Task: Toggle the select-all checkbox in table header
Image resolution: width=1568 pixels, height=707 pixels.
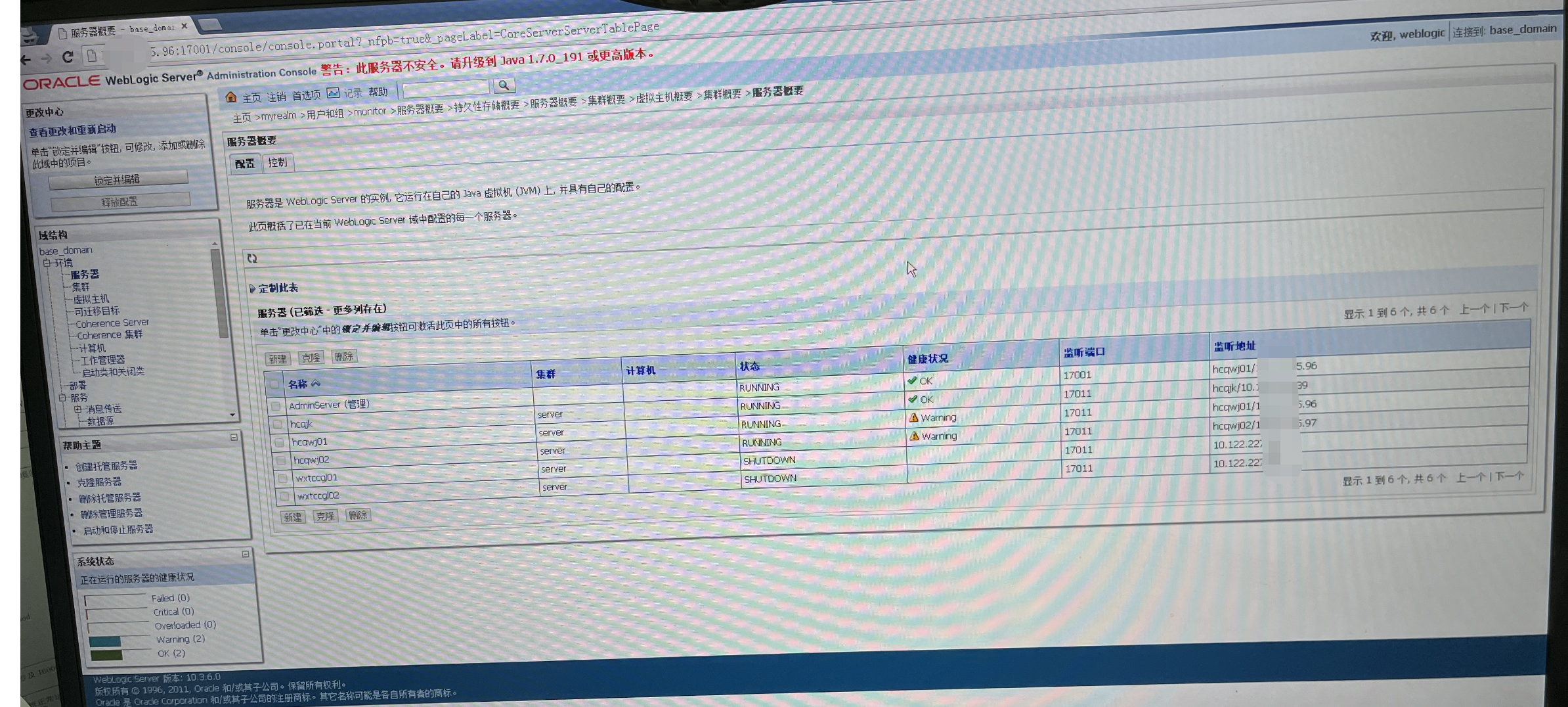Action: pos(274,385)
